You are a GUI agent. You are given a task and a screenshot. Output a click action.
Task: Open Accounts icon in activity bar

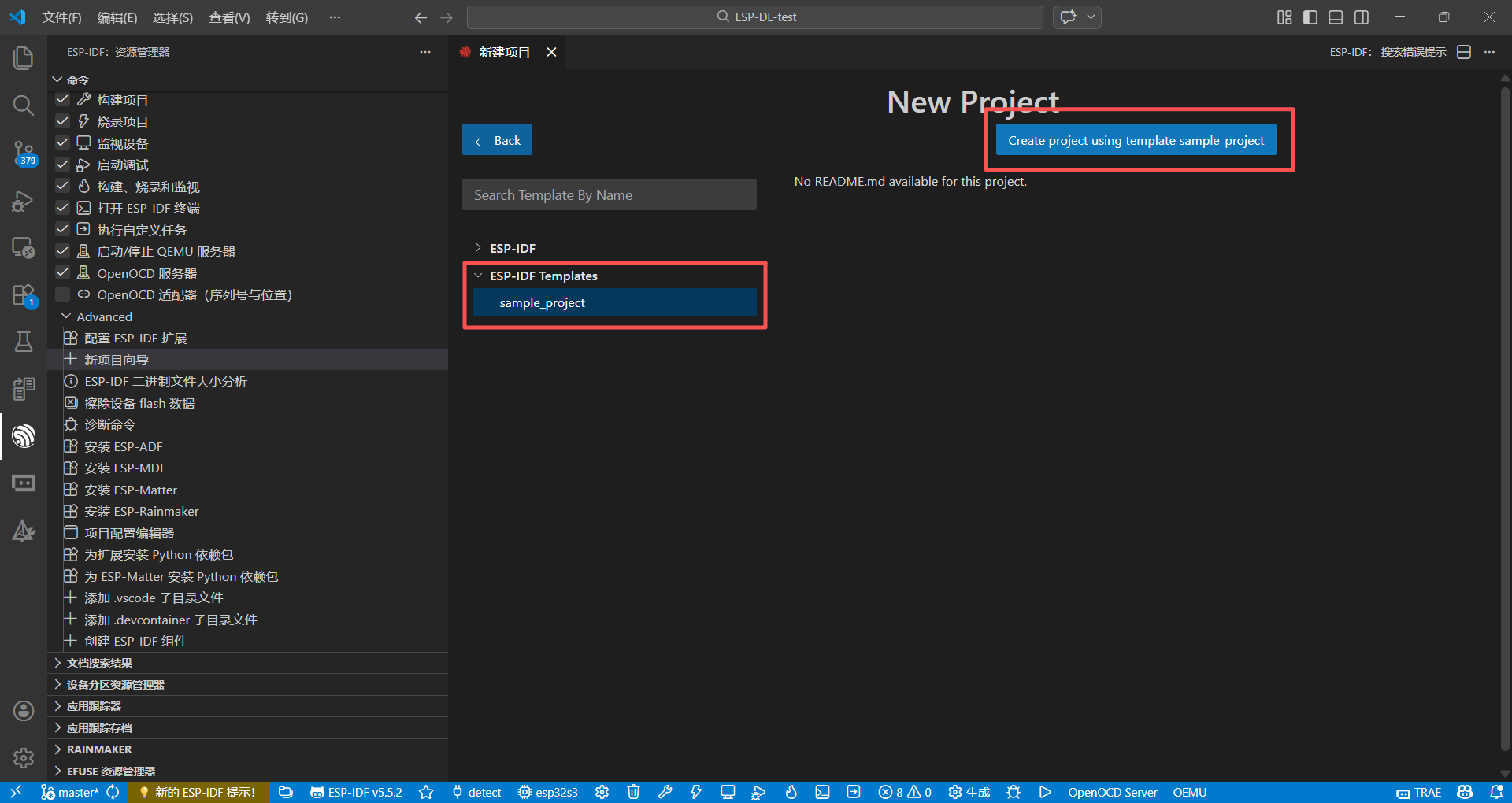(24, 711)
